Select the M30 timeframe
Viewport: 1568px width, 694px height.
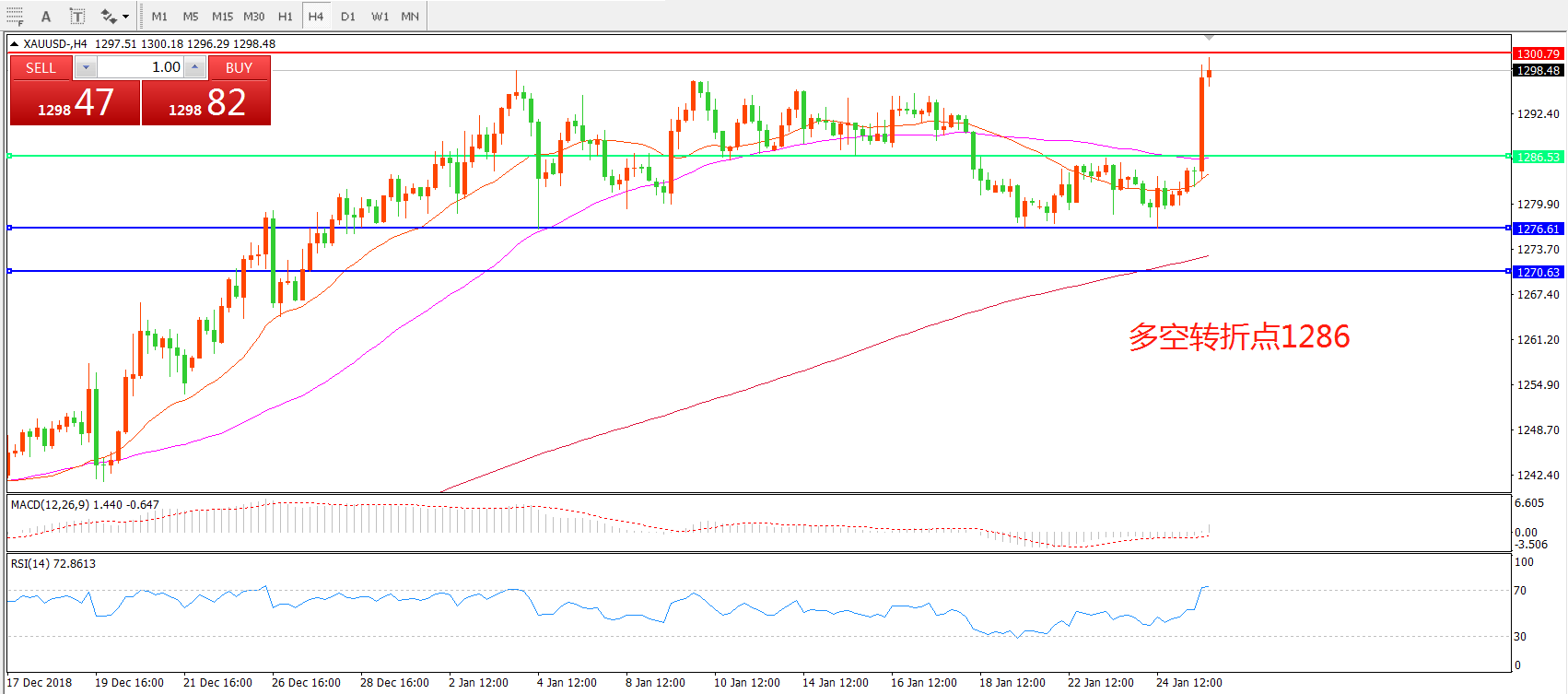click(x=254, y=17)
